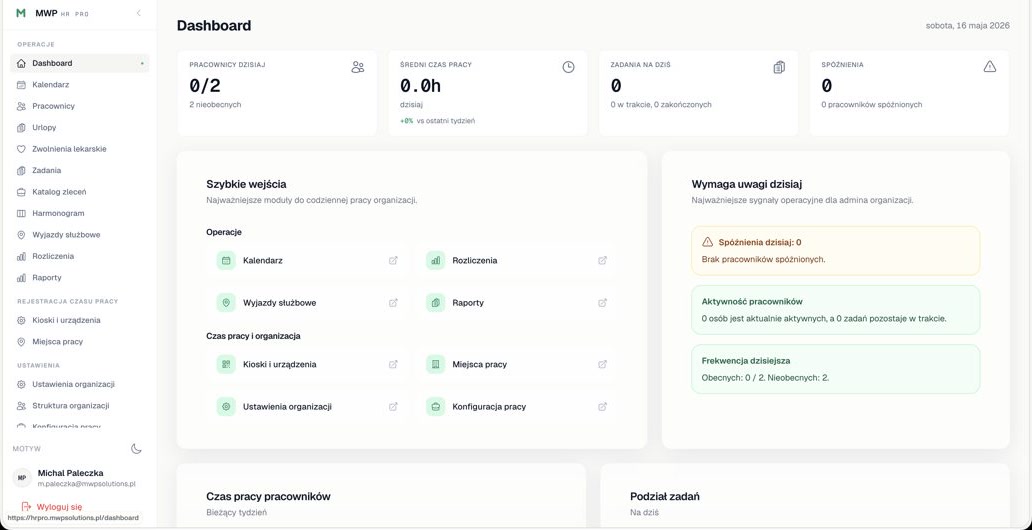
Task: Click external-link icon on Ustawienia organizacji tile
Action: click(x=393, y=407)
